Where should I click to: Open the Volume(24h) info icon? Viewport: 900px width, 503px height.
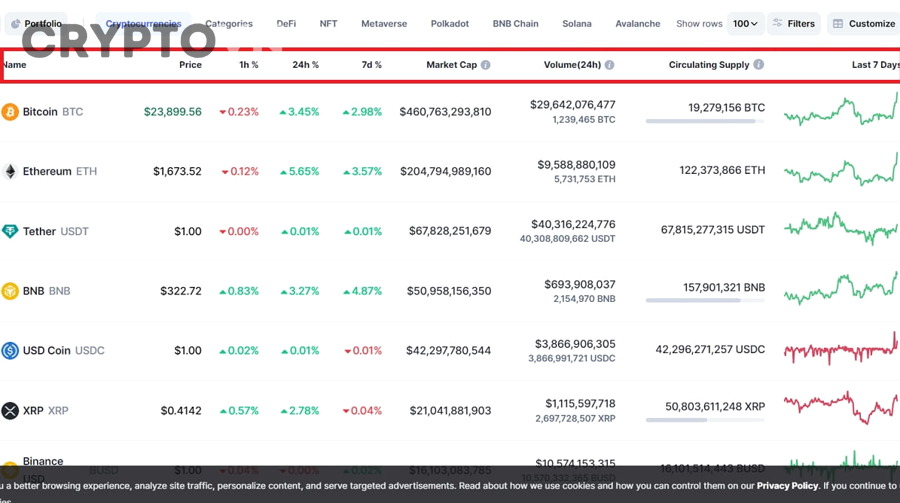(610, 65)
